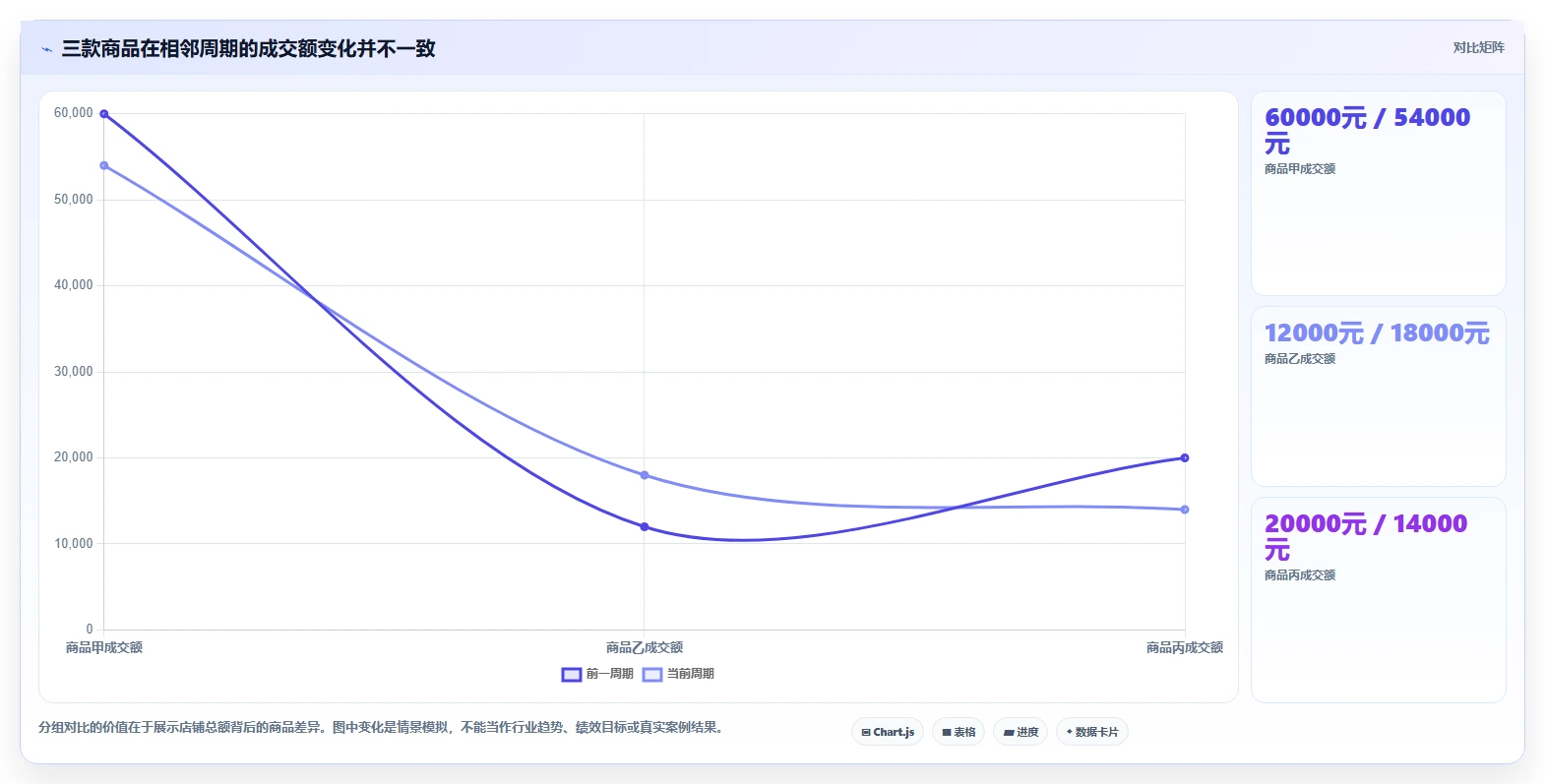The image size is (1545, 784).
Task: Click the icon inside the 表格 tag
Action: [947, 733]
